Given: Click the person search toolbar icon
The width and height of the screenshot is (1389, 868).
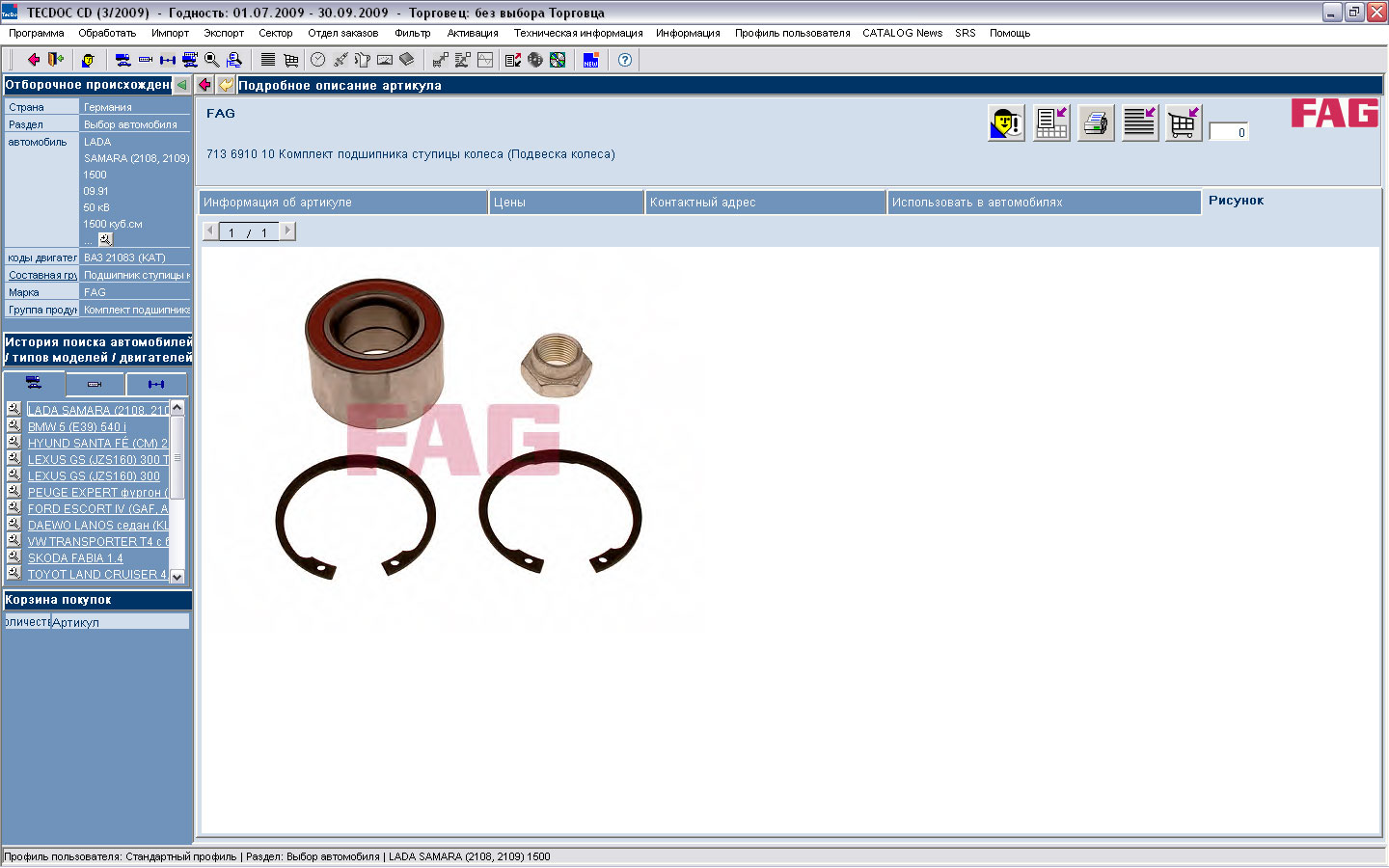Looking at the screenshot, I should pyautogui.click(x=234, y=60).
